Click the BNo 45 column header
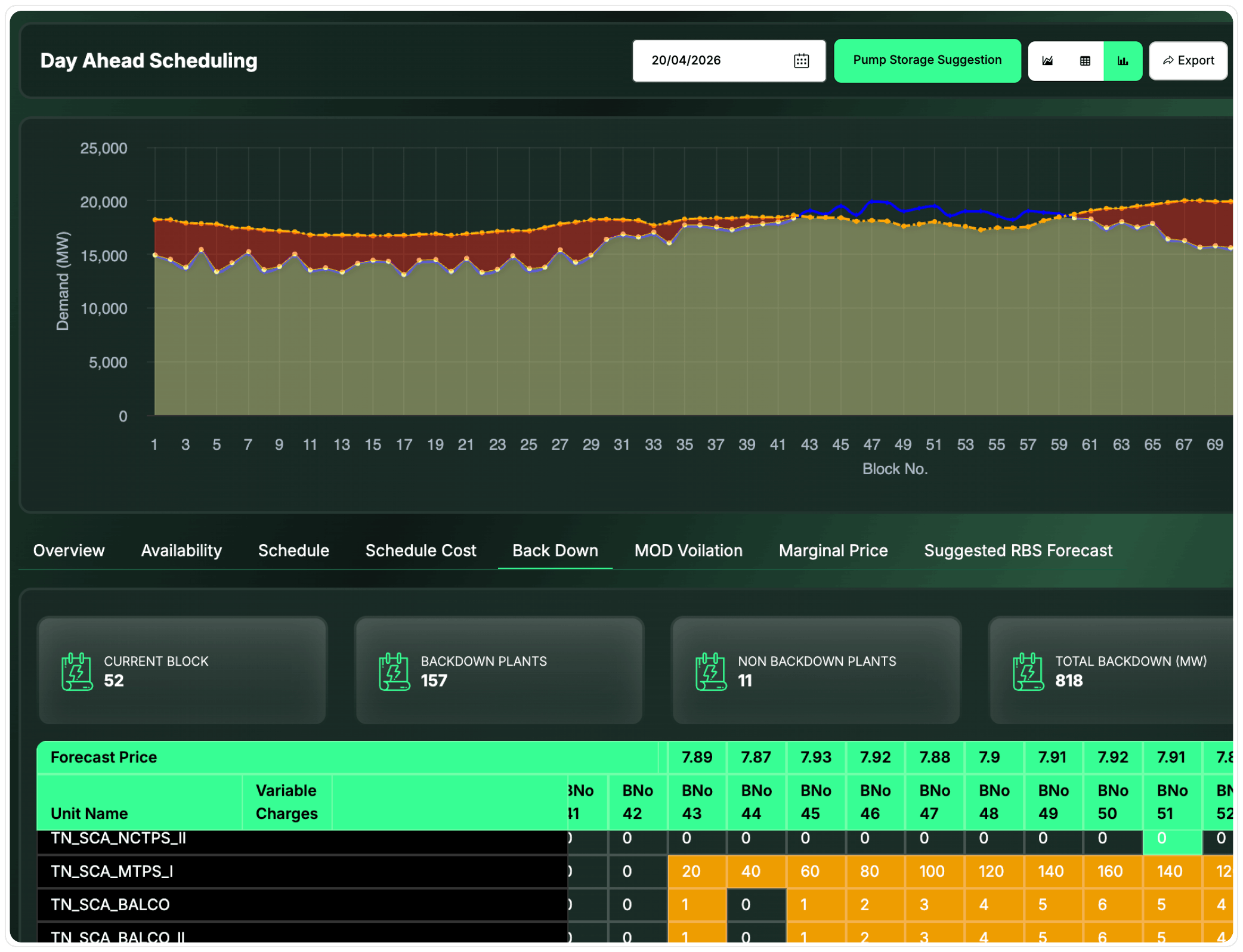The image size is (1243, 952). pos(815,802)
